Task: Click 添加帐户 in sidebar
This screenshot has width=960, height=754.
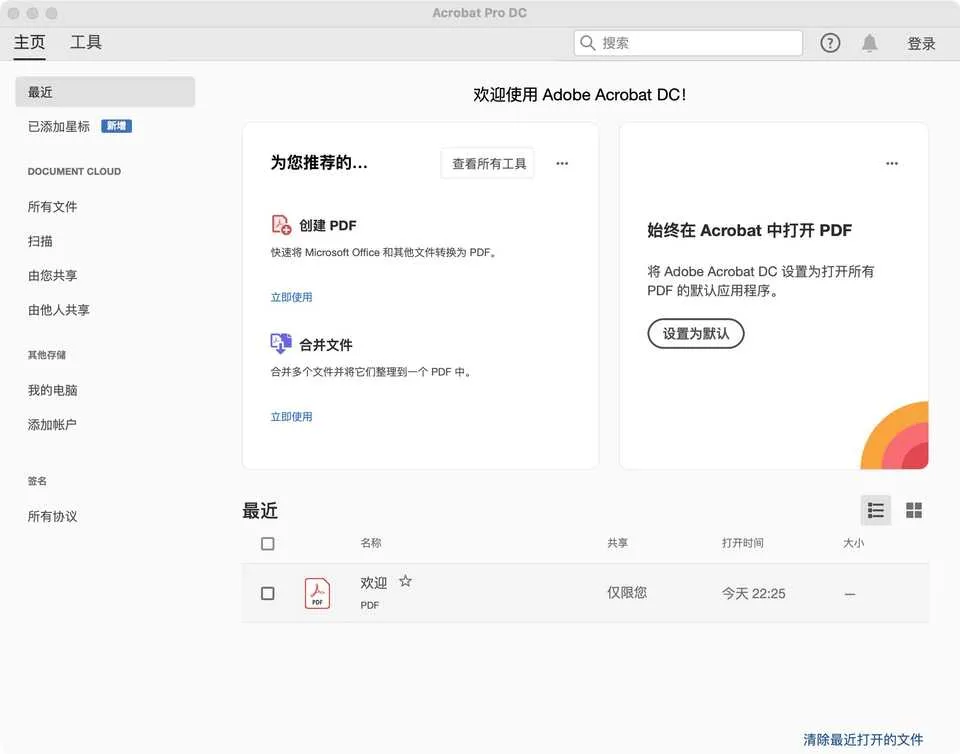Action: [53, 425]
